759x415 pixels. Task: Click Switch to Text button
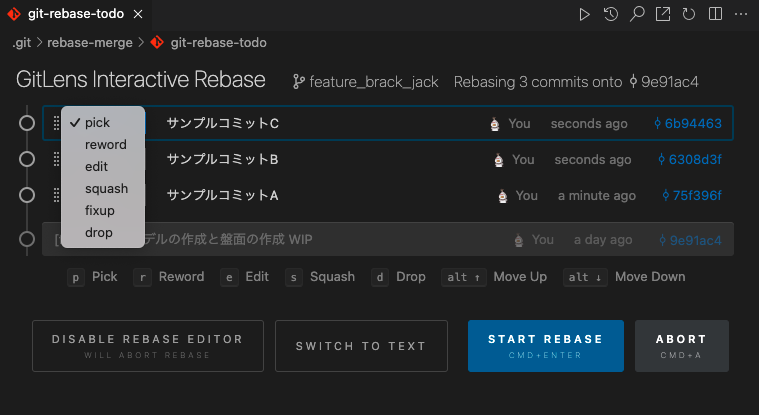pos(361,346)
